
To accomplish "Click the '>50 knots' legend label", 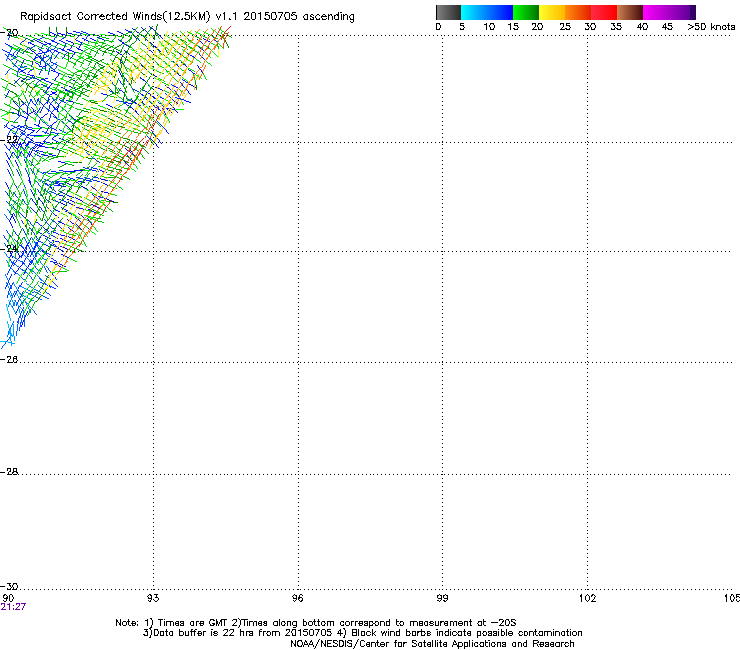I will point(711,27).
